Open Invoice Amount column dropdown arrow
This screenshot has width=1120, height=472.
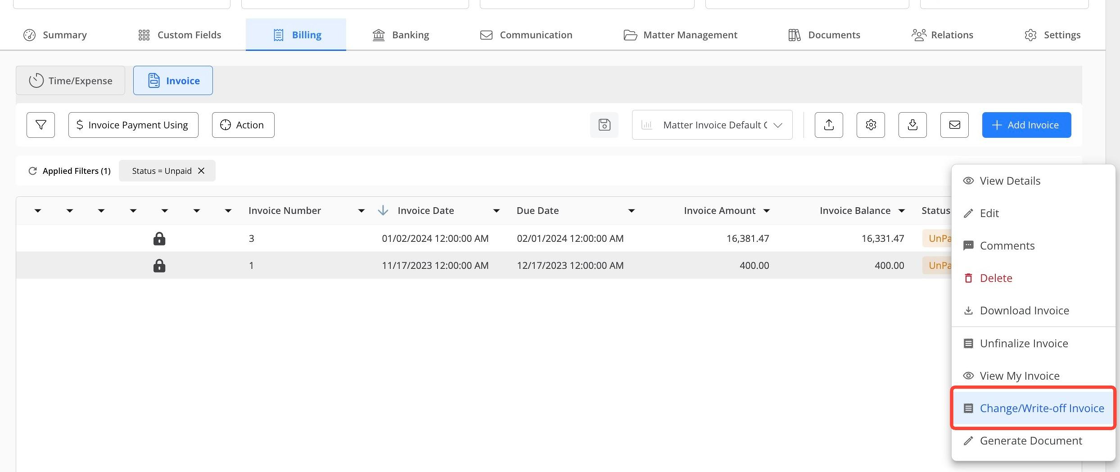pyautogui.click(x=766, y=211)
